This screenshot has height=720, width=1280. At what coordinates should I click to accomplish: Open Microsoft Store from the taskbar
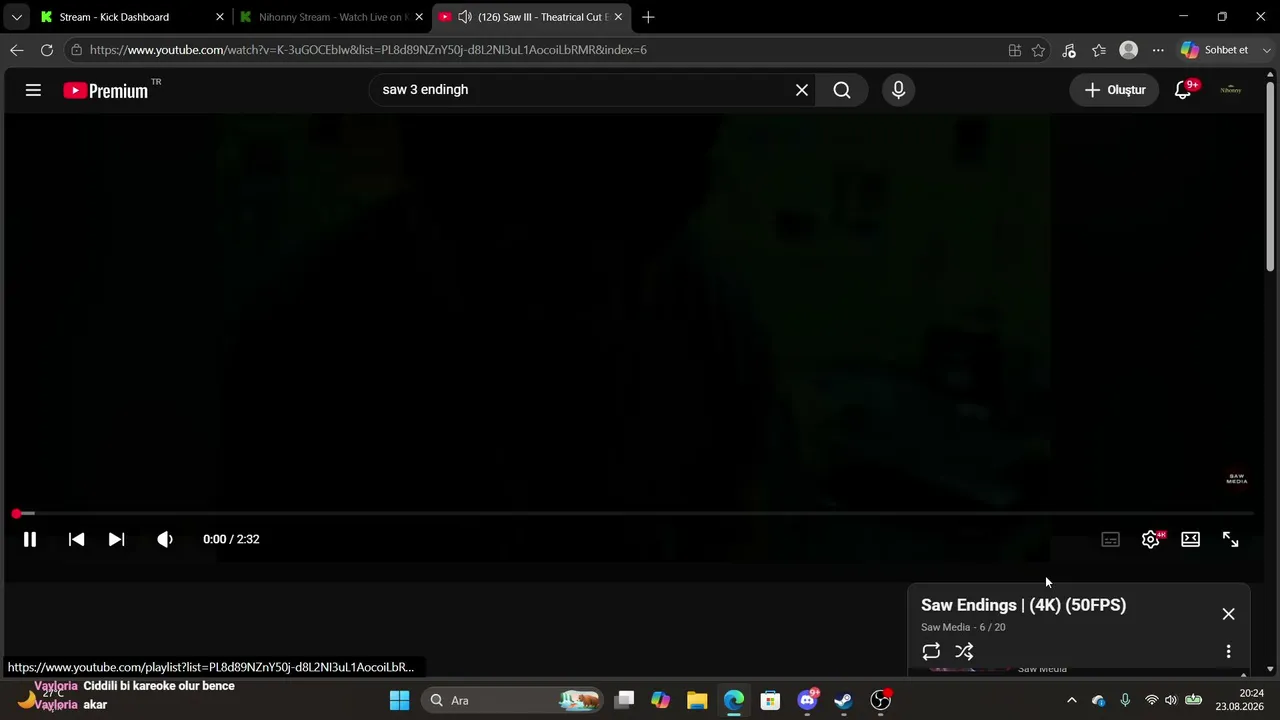(x=770, y=700)
